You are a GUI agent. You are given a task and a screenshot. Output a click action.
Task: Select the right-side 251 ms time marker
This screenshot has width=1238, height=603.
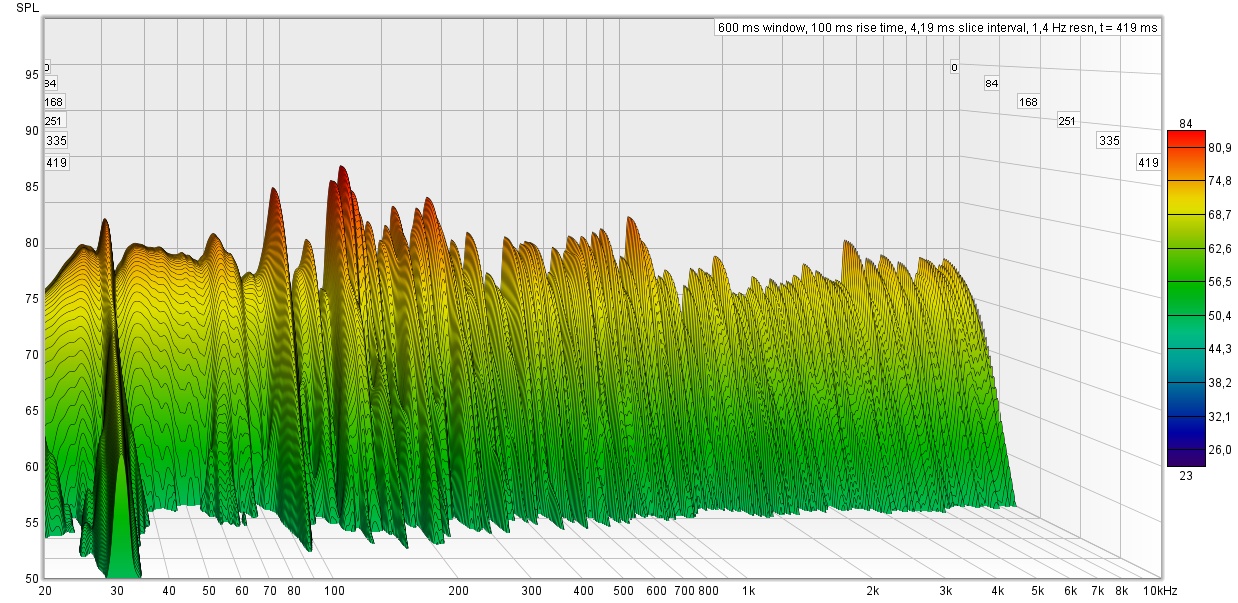[x=1067, y=121]
